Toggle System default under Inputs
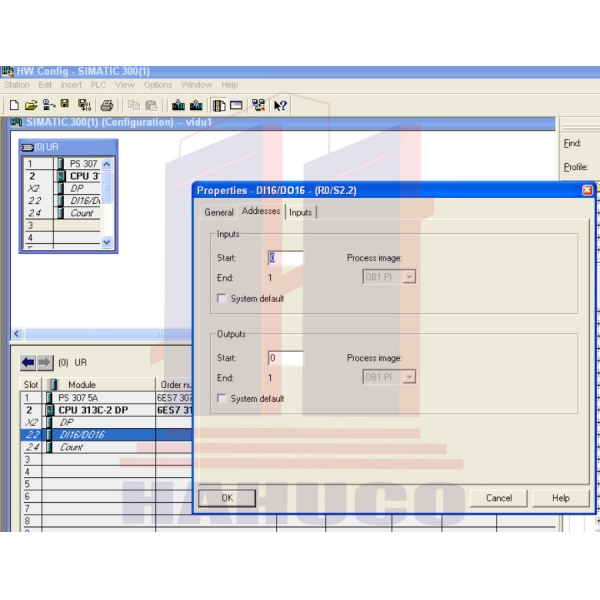 coord(222,298)
